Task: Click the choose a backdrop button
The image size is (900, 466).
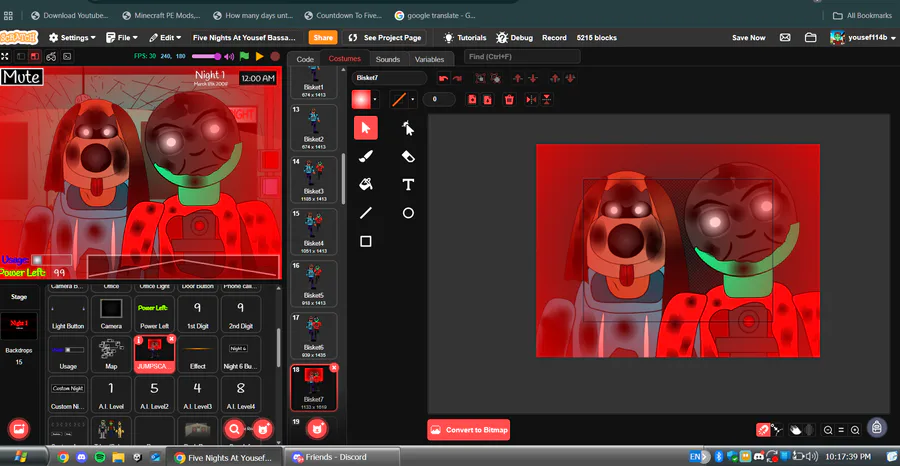Action: click(x=18, y=429)
